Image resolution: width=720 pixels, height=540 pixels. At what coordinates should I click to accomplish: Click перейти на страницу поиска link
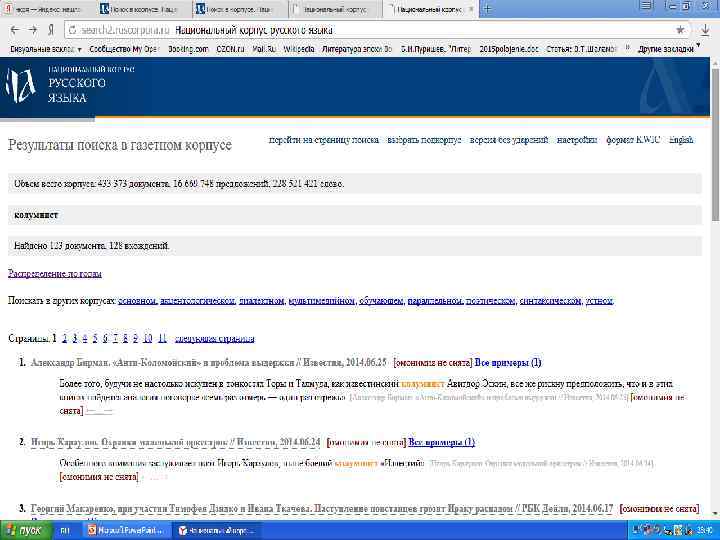point(324,140)
